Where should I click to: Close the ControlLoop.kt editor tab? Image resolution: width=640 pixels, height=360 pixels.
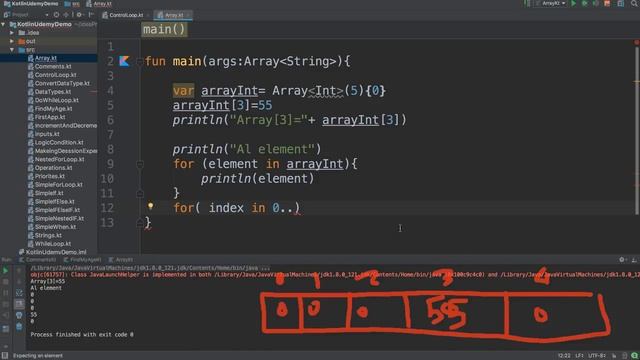tap(148, 15)
